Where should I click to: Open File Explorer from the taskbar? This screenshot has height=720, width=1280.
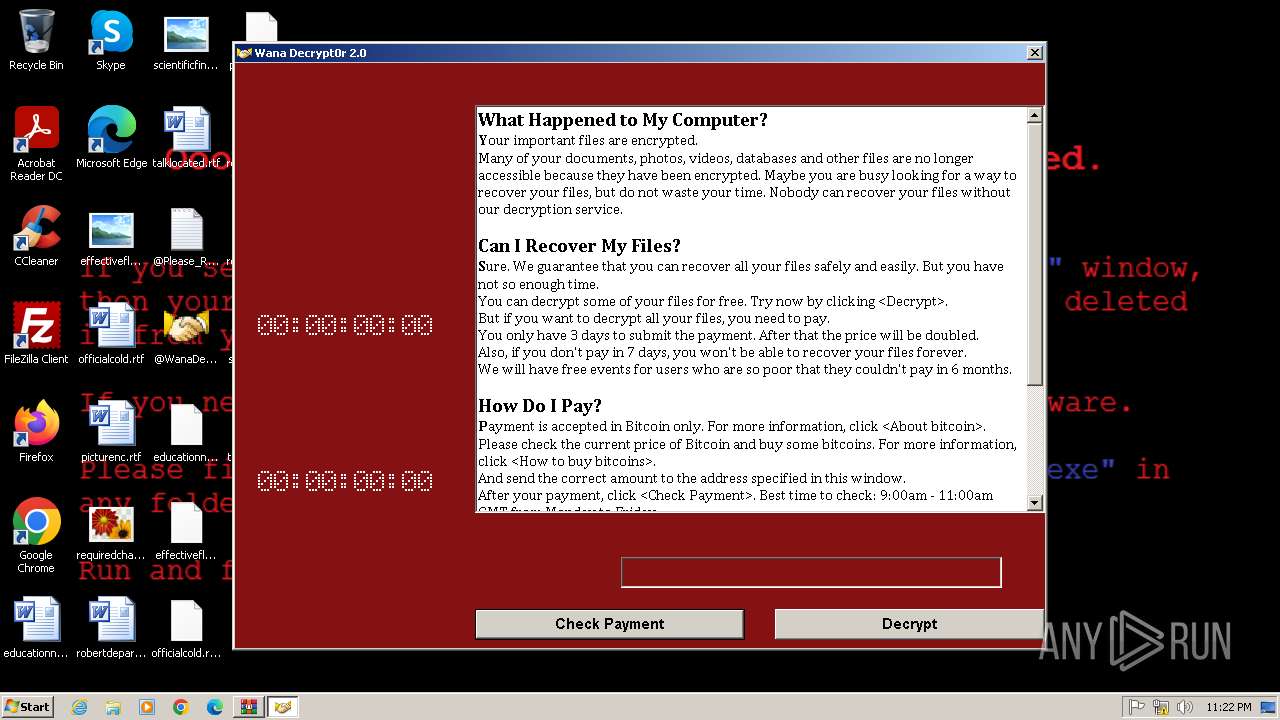point(113,707)
